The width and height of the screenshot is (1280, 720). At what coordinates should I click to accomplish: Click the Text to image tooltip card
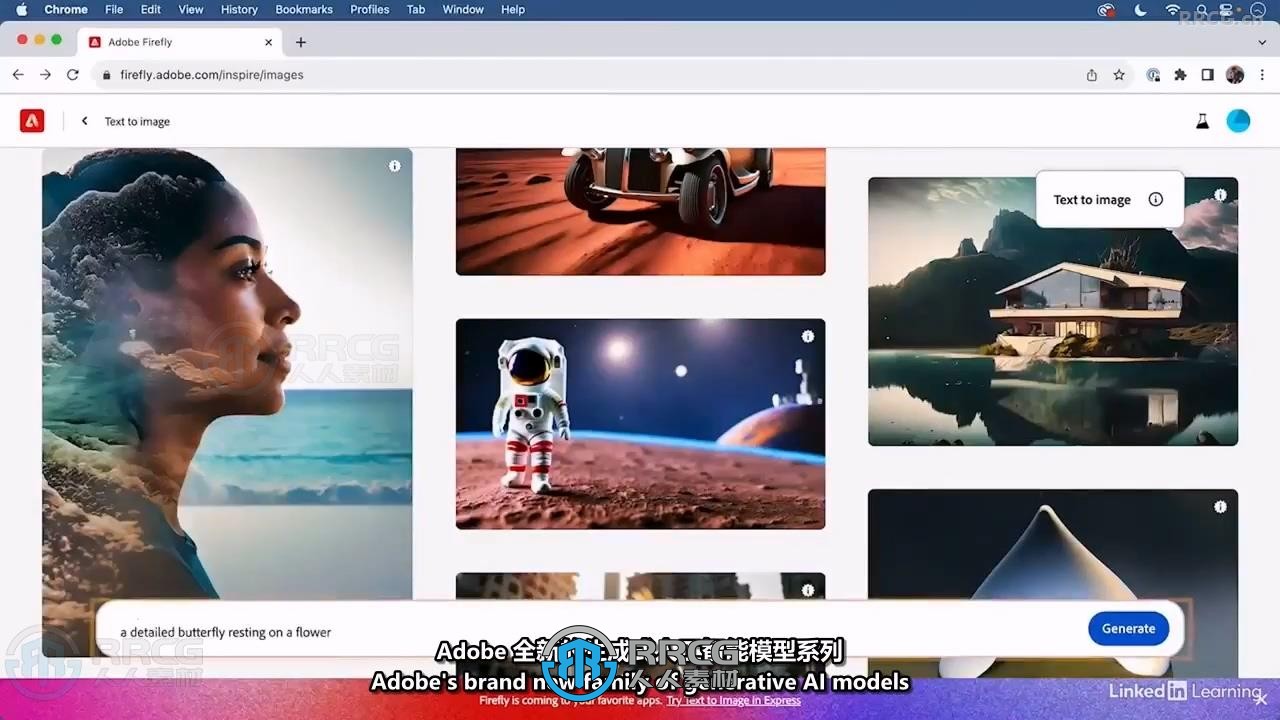pos(1110,199)
